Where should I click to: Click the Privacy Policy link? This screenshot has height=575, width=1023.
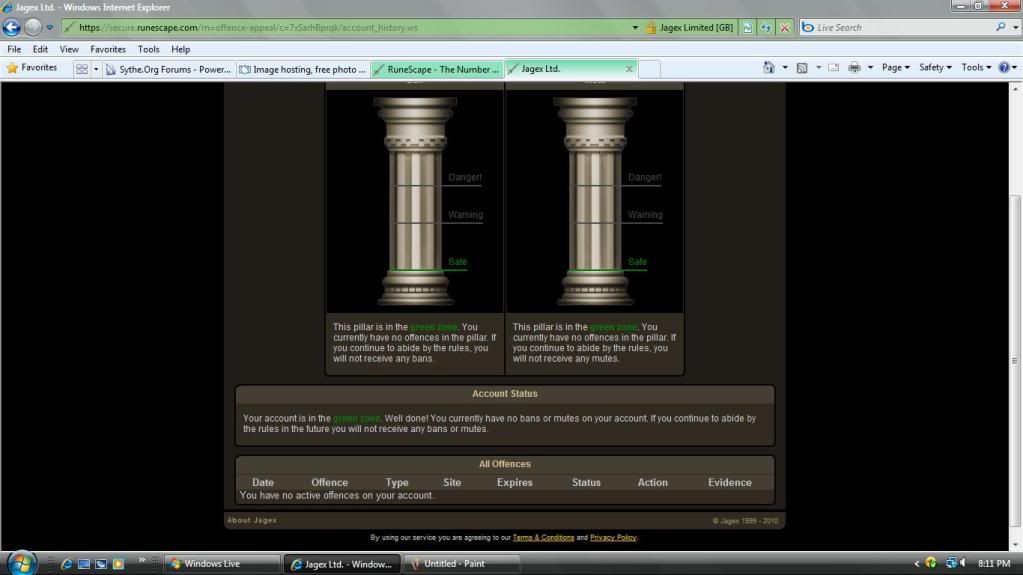coord(613,537)
